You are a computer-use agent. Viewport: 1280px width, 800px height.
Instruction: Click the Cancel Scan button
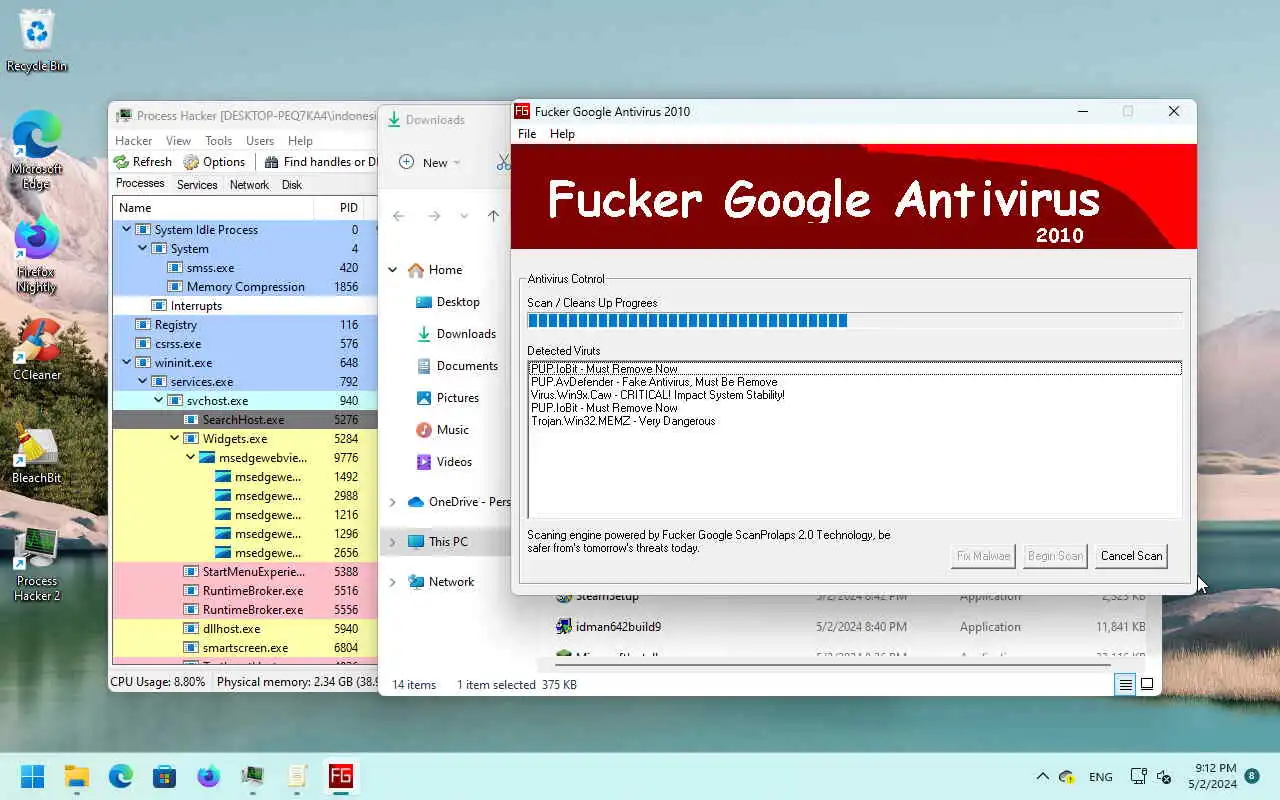pyautogui.click(x=1131, y=556)
